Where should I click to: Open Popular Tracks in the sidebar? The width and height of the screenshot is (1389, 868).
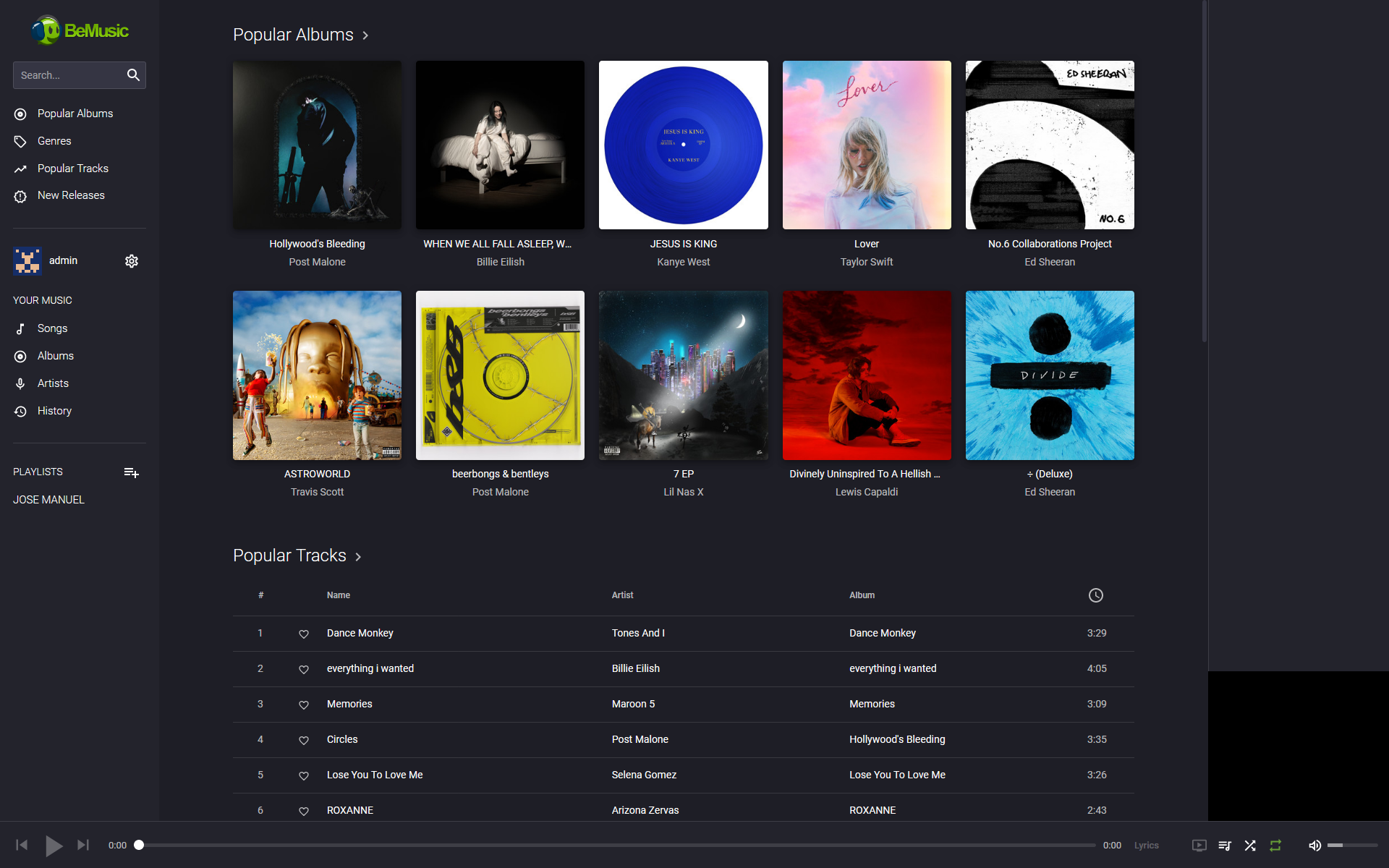pos(73,169)
